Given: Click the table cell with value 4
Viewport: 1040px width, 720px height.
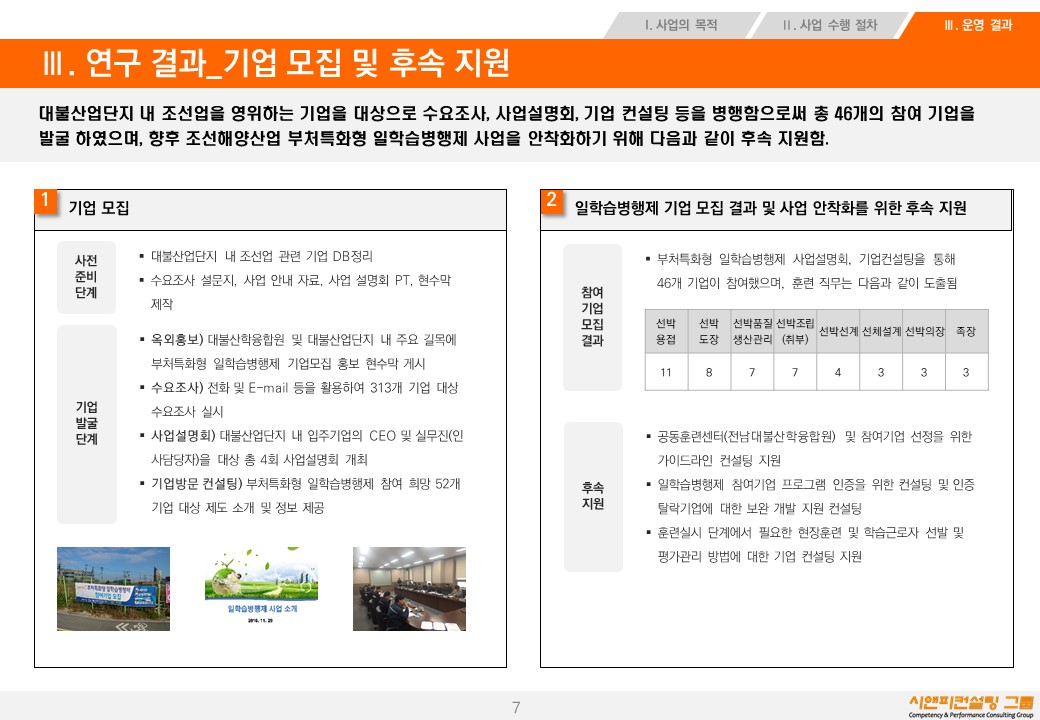Looking at the screenshot, I should (x=838, y=372).
